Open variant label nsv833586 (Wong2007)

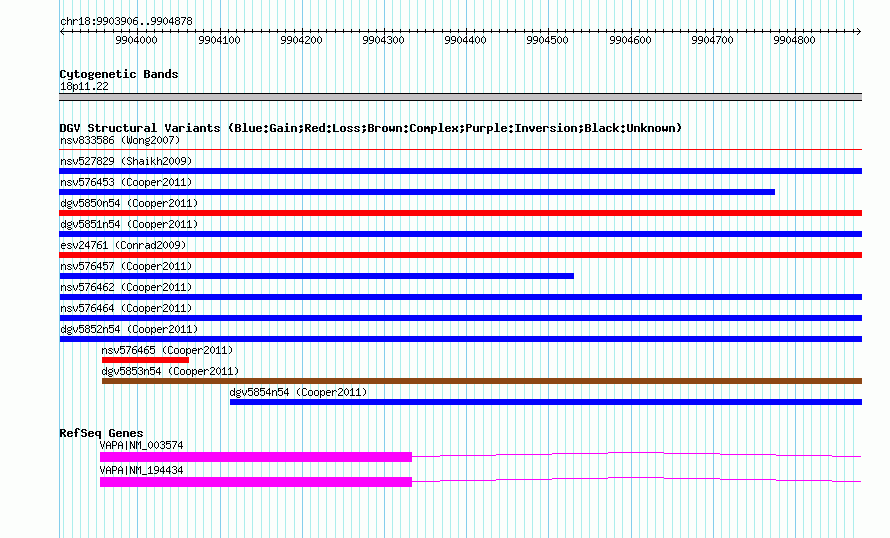[120, 140]
